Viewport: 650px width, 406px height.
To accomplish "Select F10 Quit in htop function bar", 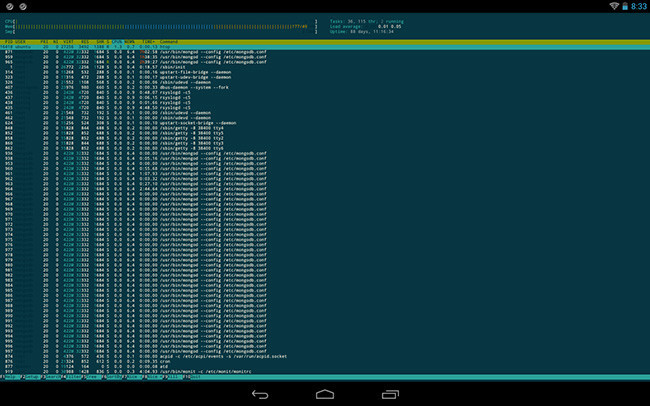I will tap(192, 377).
